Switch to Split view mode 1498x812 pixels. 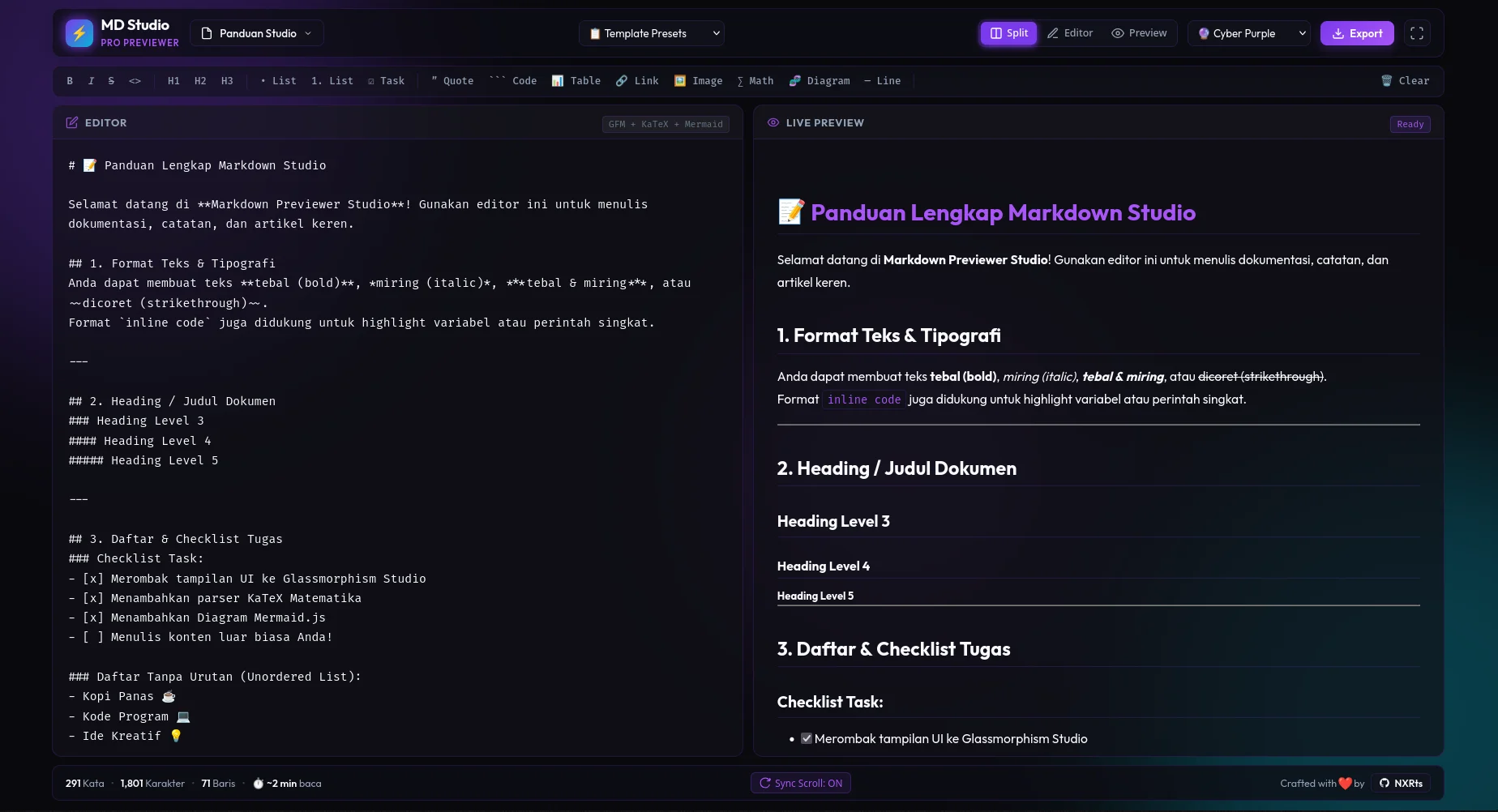point(1009,33)
